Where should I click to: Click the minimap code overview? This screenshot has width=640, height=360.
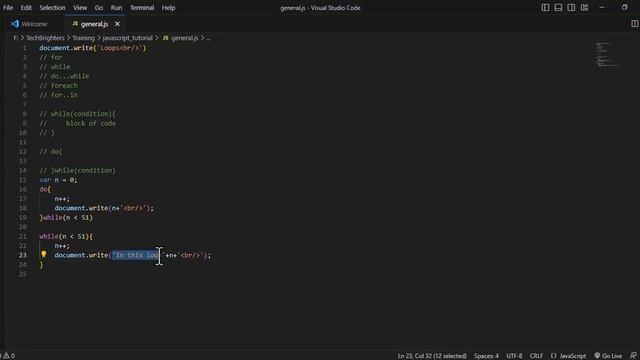click(607, 54)
